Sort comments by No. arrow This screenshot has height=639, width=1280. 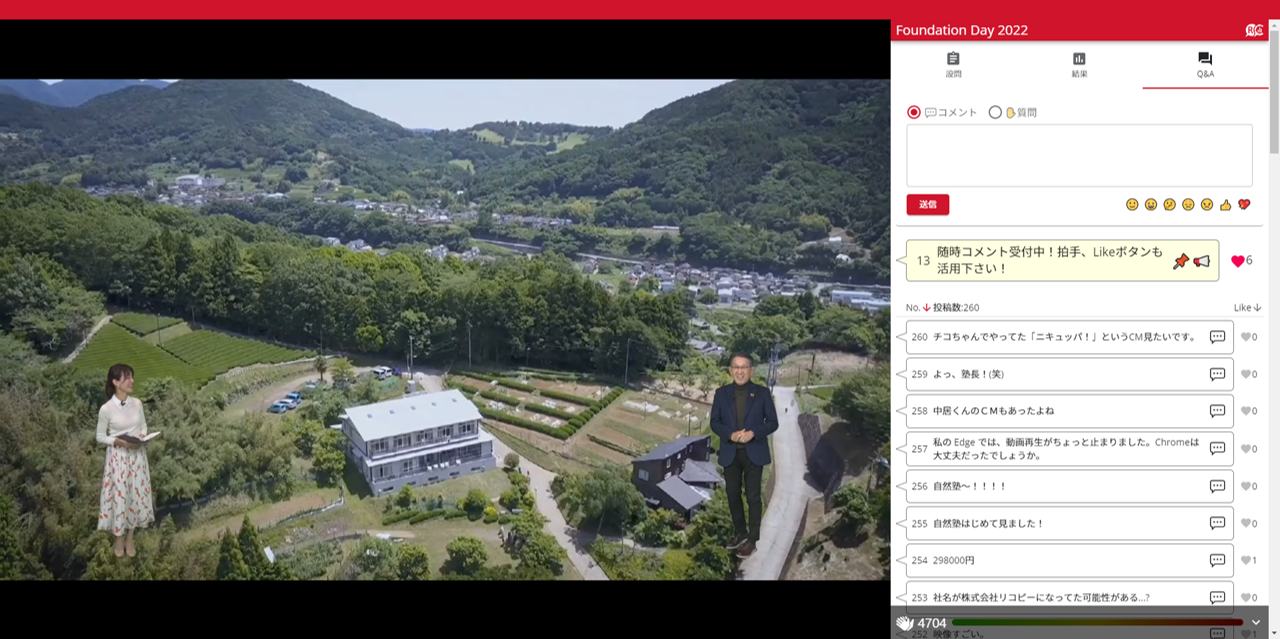click(x=926, y=308)
